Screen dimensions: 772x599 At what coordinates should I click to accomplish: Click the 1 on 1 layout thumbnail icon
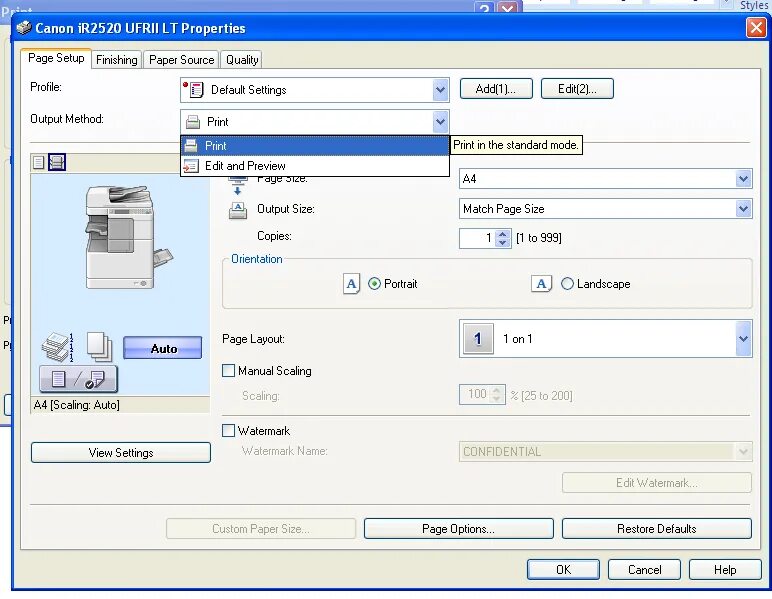(x=478, y=338)
